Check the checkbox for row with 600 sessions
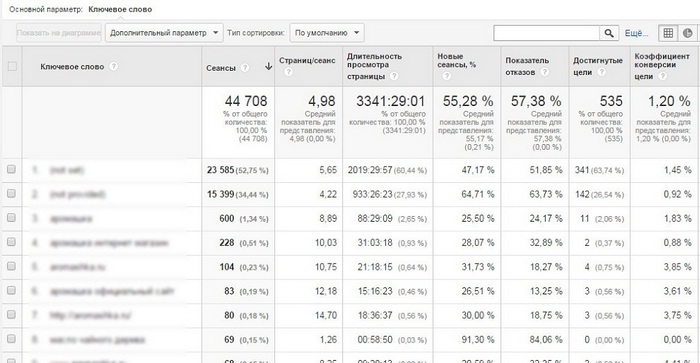700x363 pixels. 11,217
